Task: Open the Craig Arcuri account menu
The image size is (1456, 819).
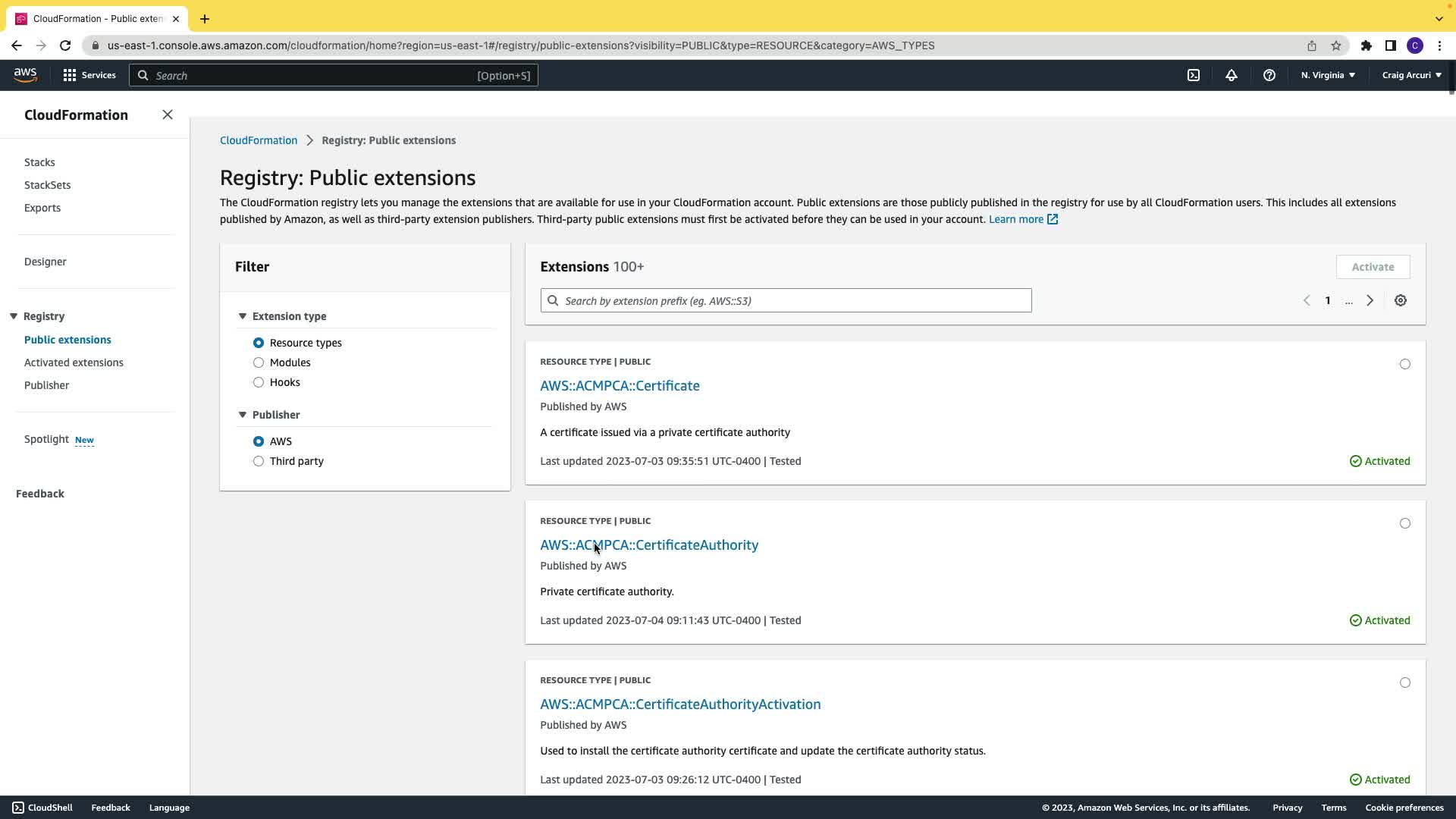Action: (1410, 75)
